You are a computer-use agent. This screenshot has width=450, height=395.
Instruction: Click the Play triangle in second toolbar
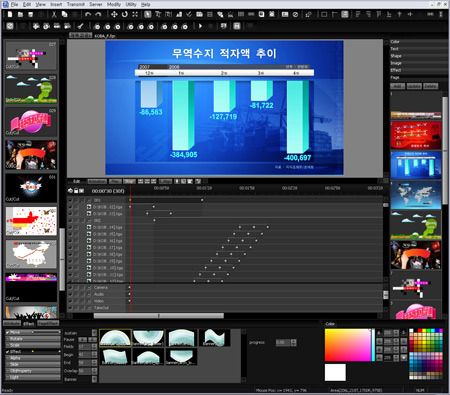coord(200,26)
